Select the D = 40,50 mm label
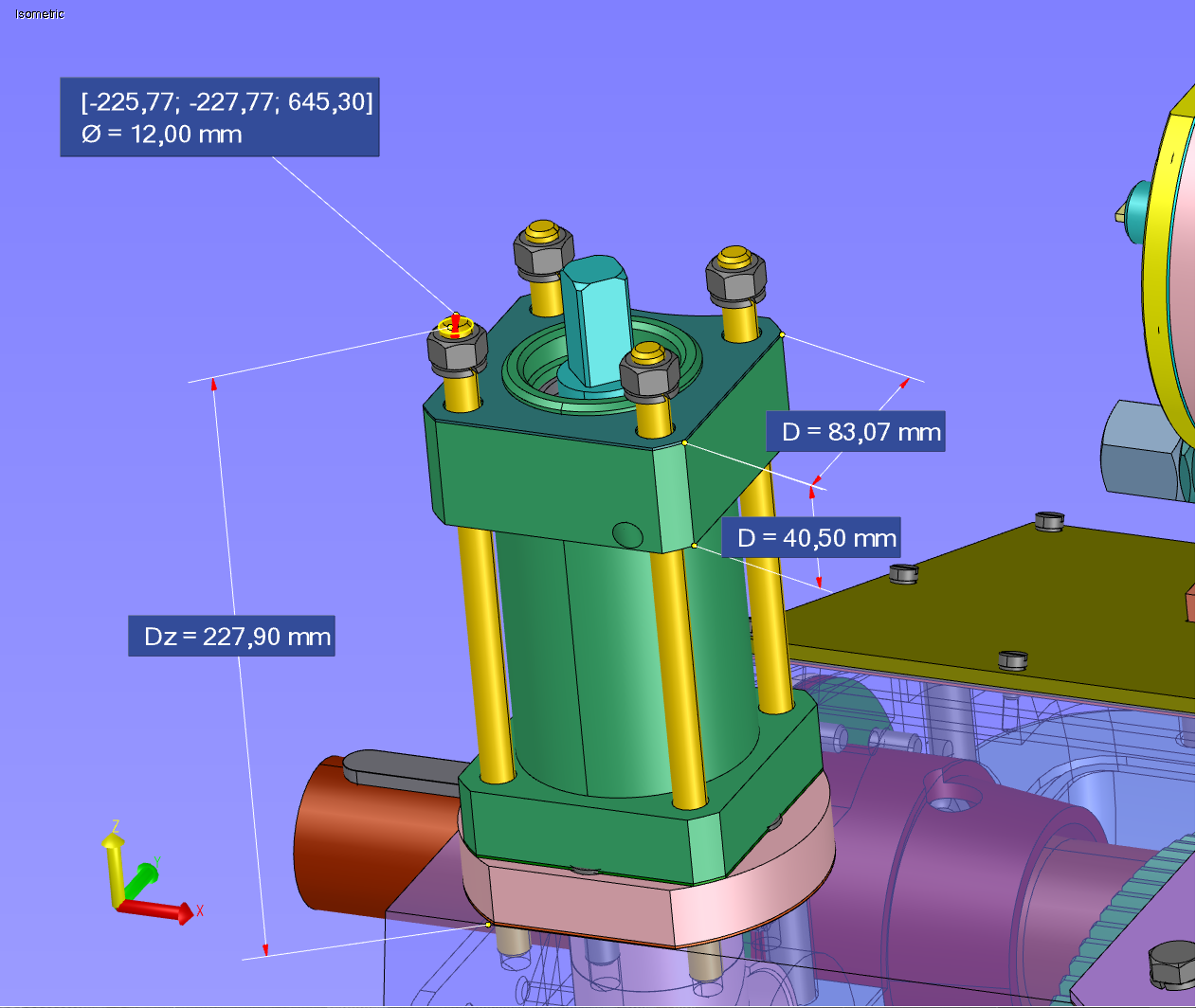This screenshot has width=1196, height=1008. [811, 537]
